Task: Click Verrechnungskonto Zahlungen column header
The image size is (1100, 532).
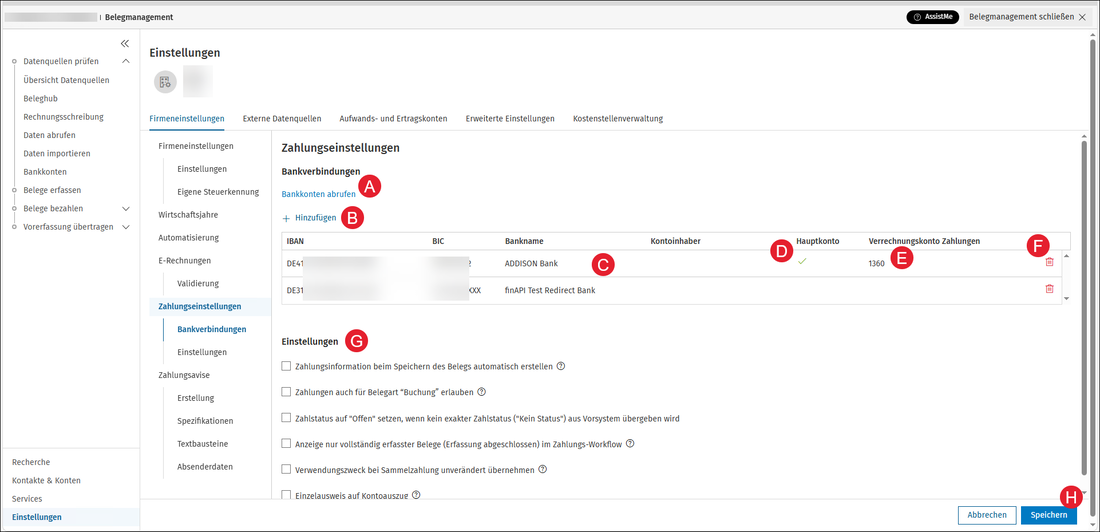Action: click(924, 241)
